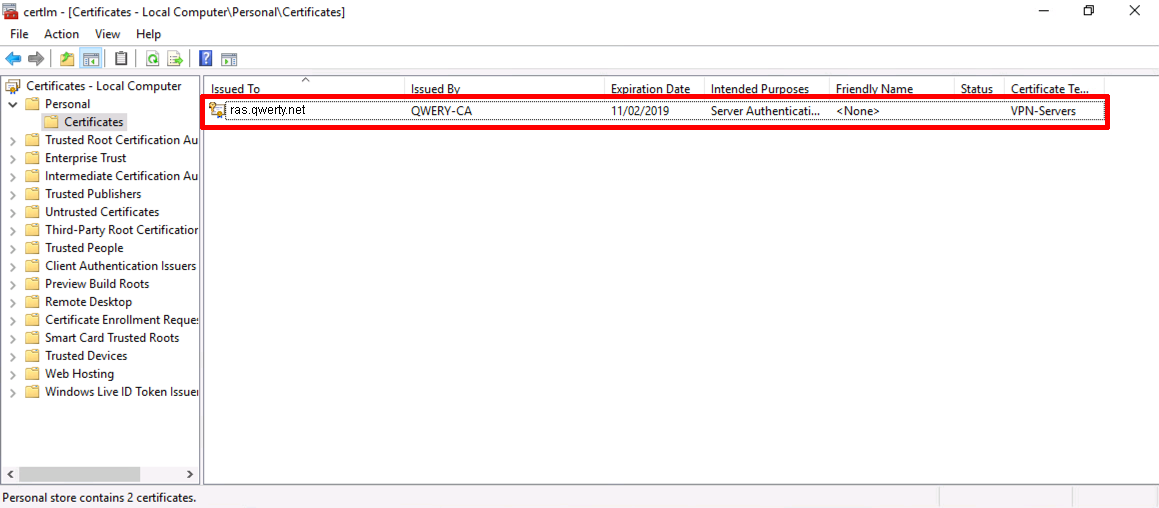The width and height of the screenshot is (1159, 508).
Task: Click the Smart Card Trusted Roots folder icon
Action: click(x=32, y=338)
